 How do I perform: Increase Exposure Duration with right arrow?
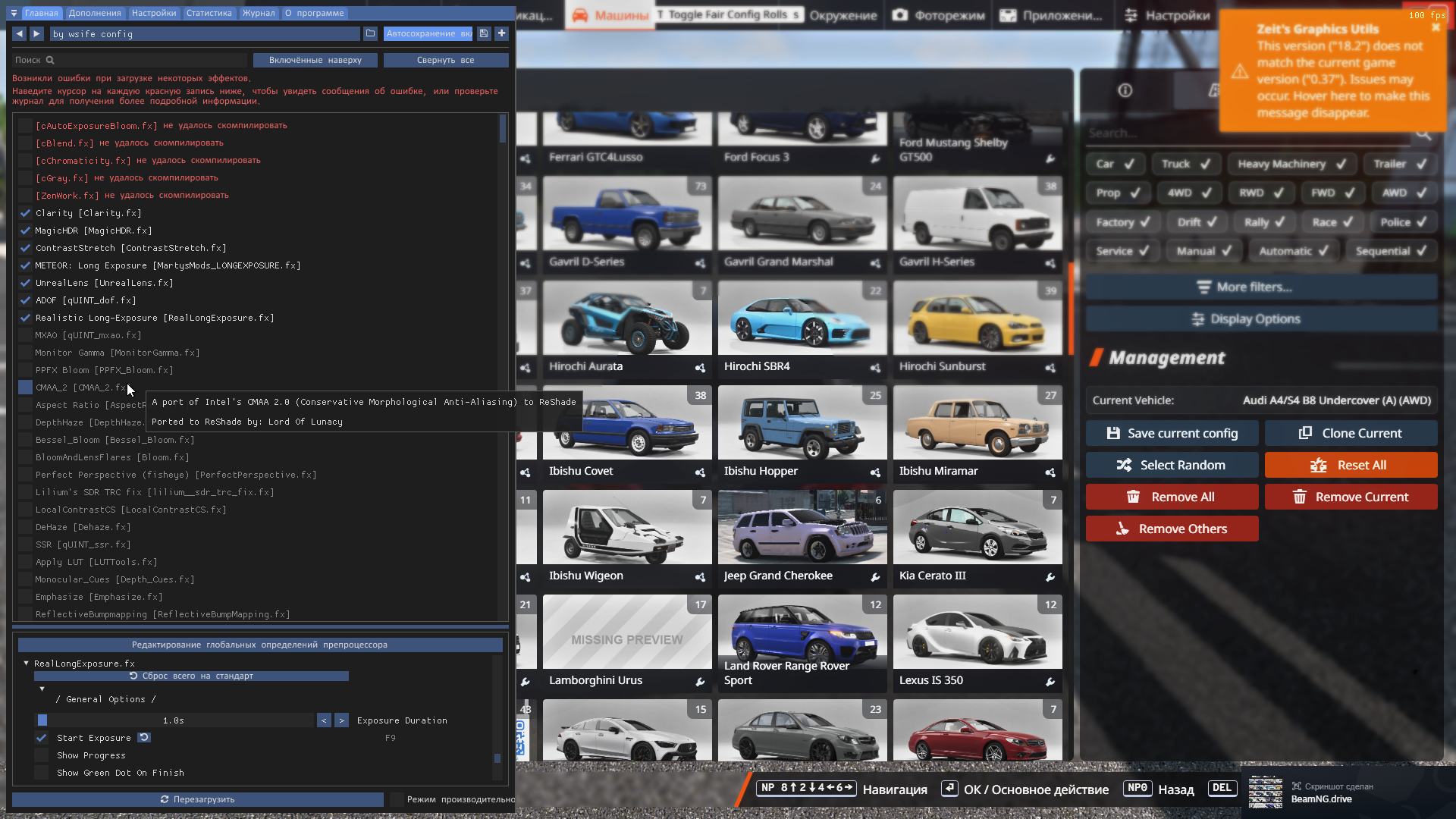point(342,720)
